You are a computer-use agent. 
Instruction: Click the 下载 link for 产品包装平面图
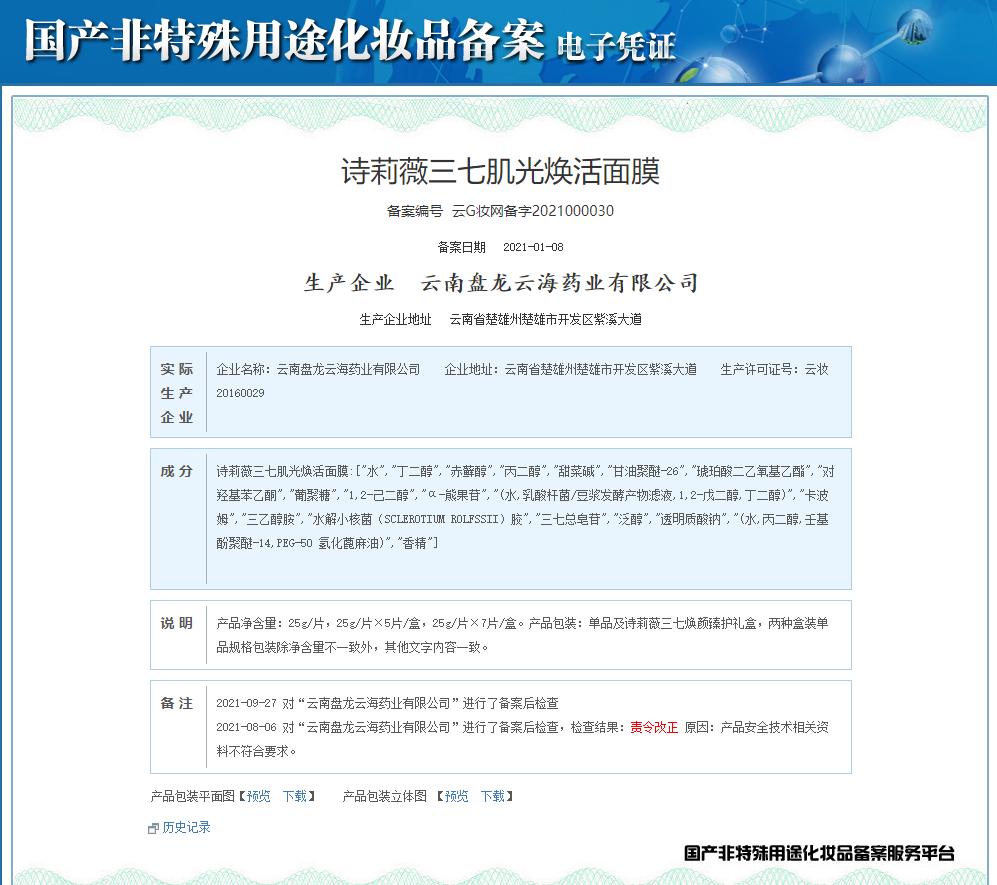[294, 797]
